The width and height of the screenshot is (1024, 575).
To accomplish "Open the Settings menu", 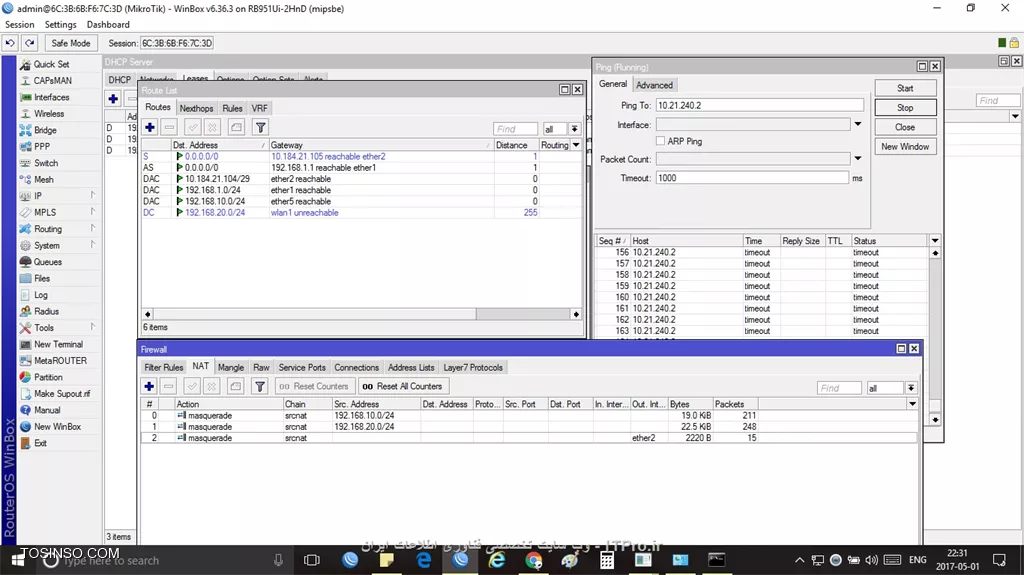I will (x=61, y=24).
